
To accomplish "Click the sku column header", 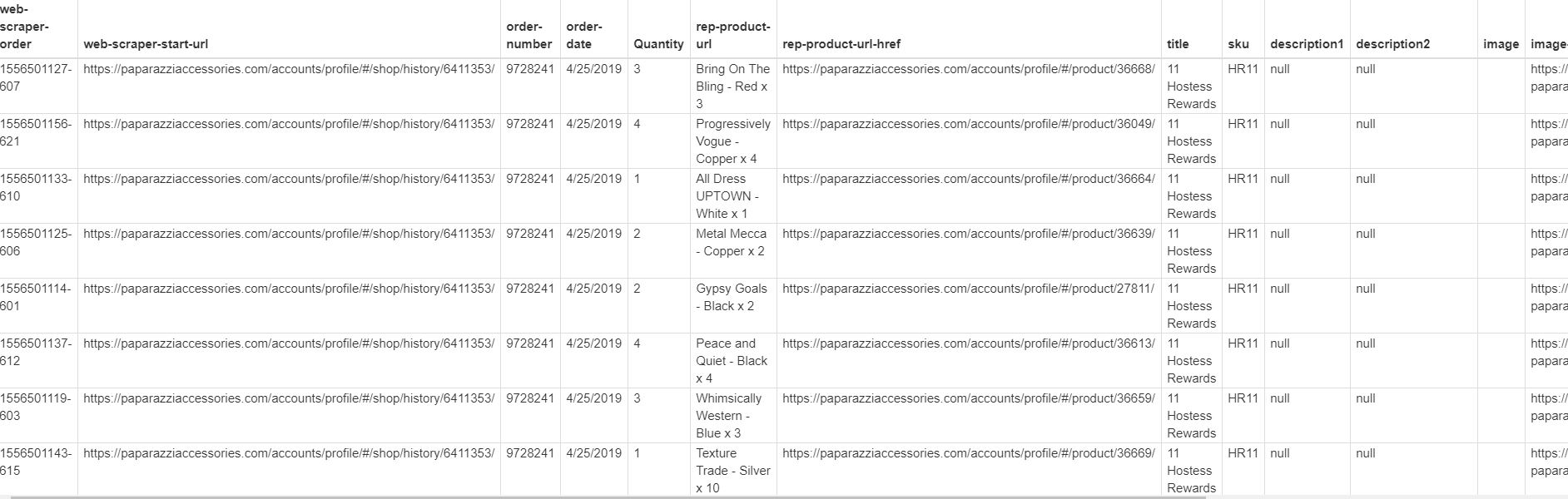I will point(1238,44).
